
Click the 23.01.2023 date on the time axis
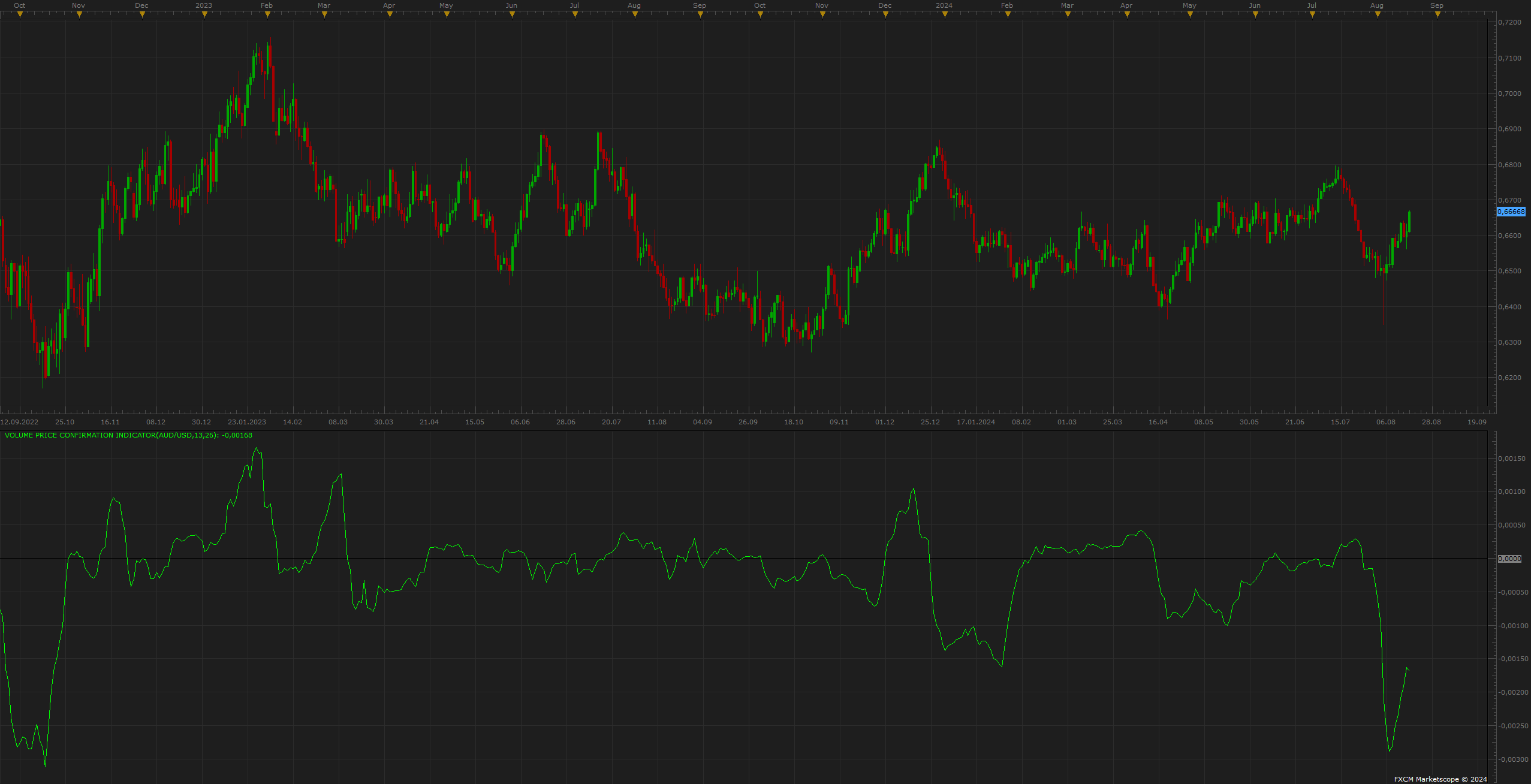[247, 422]
